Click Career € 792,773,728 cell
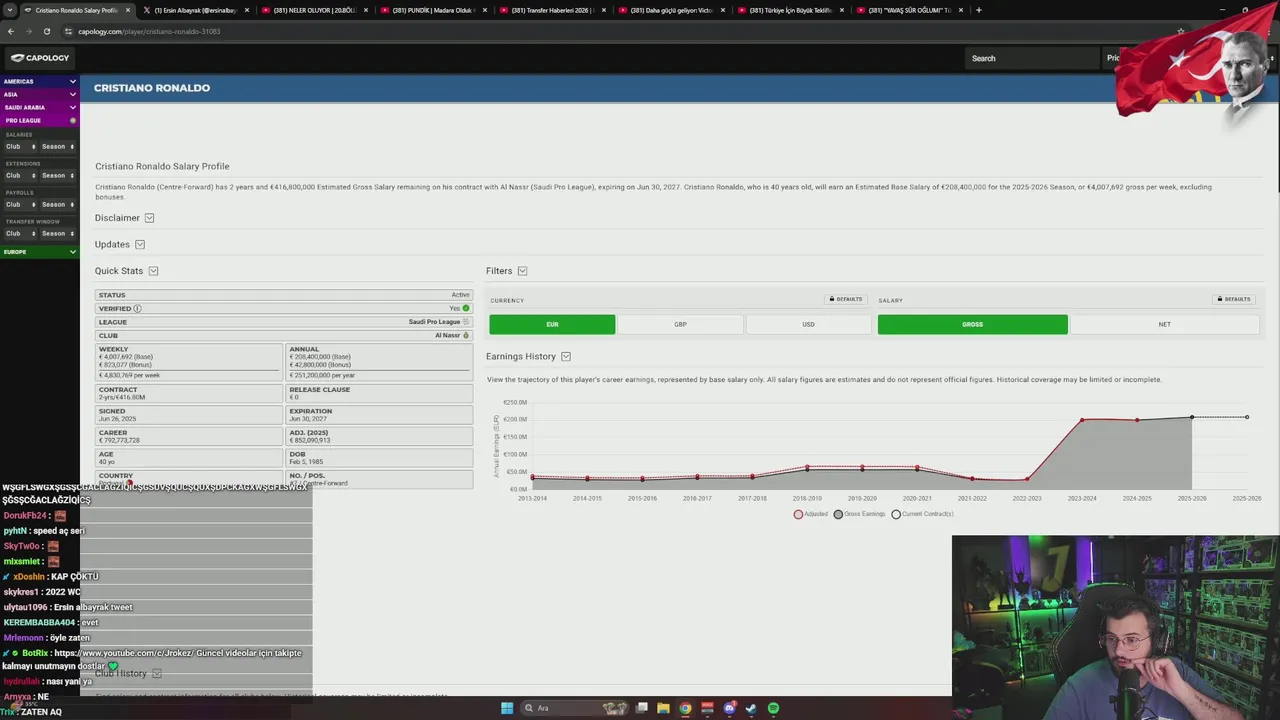This screenshot has height=720, width=1280. [189, 437]
